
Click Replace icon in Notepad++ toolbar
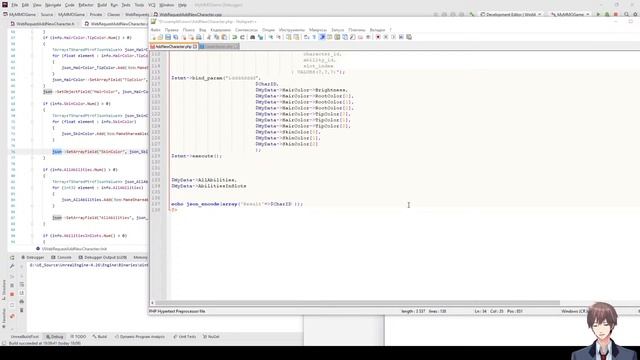pos(260,37)
